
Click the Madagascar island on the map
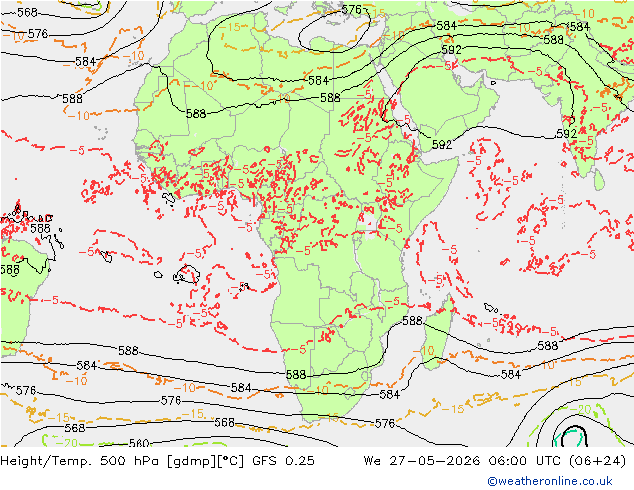pos(439,334)
